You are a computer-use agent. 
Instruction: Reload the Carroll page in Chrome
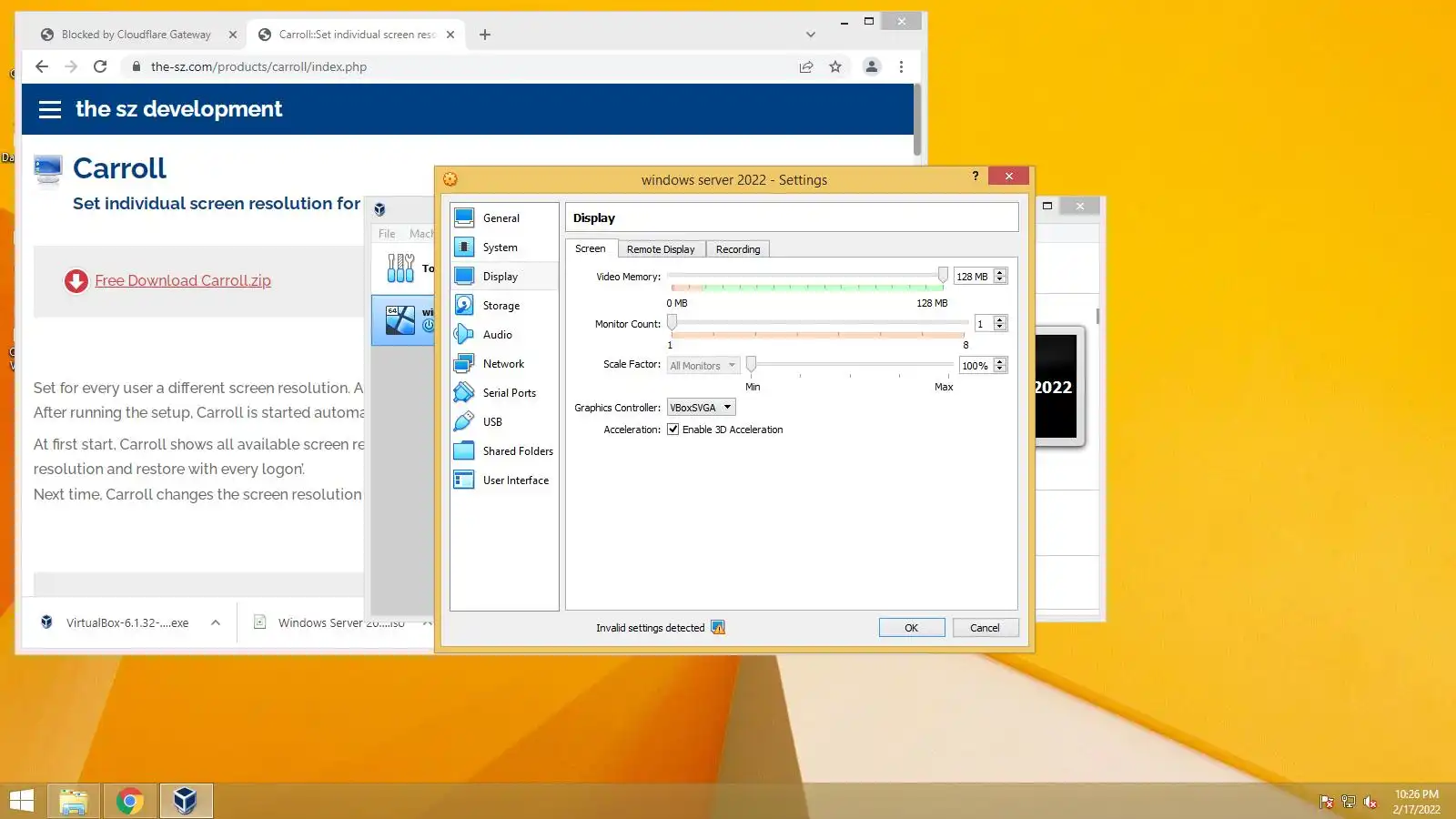[100, 66]
